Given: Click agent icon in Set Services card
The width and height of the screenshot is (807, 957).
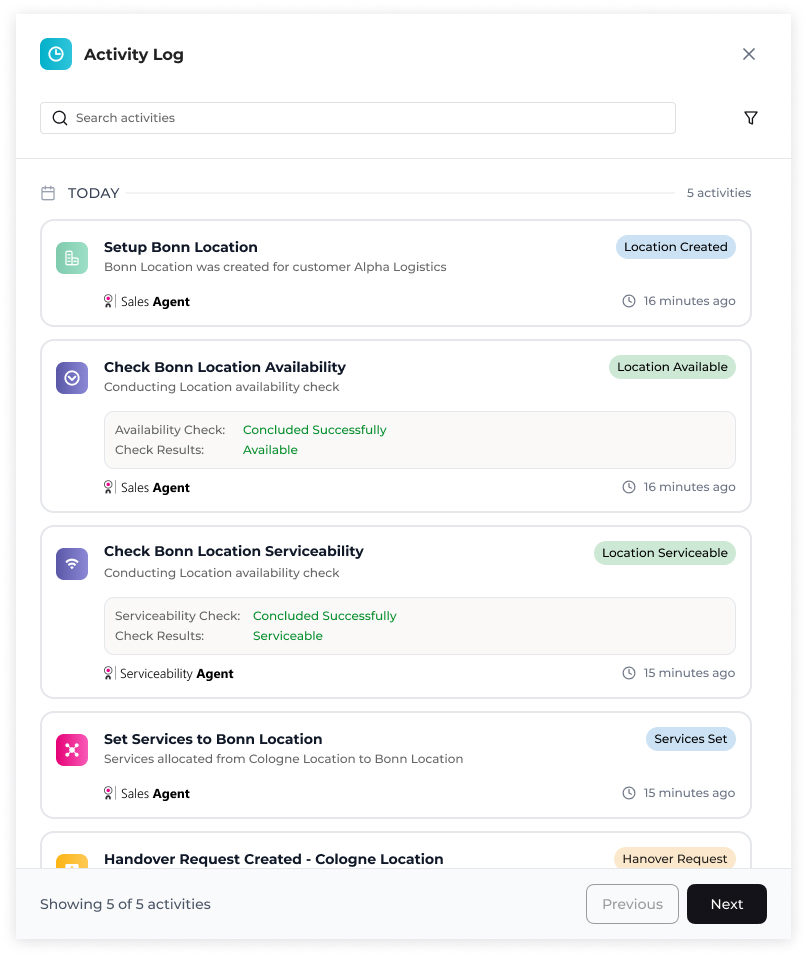Looking at the screenshot, I should pos(108,793).
